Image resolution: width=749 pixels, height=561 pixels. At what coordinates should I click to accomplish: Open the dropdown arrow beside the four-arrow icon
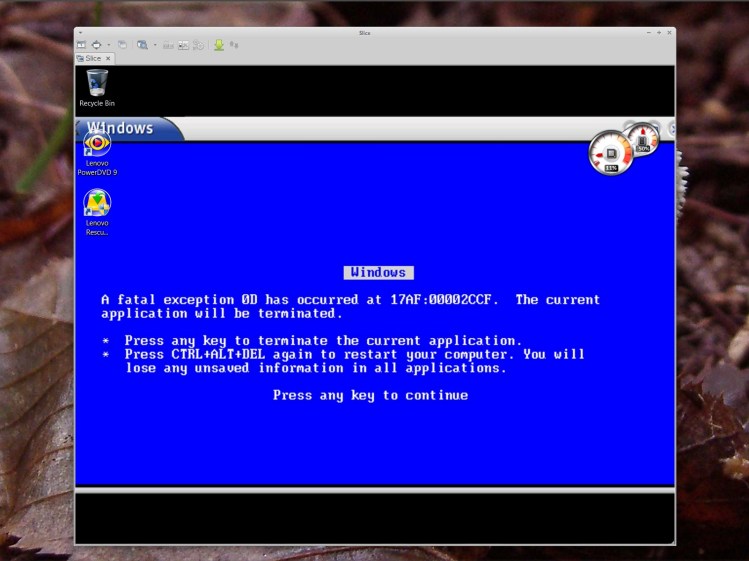pos(109,45)
